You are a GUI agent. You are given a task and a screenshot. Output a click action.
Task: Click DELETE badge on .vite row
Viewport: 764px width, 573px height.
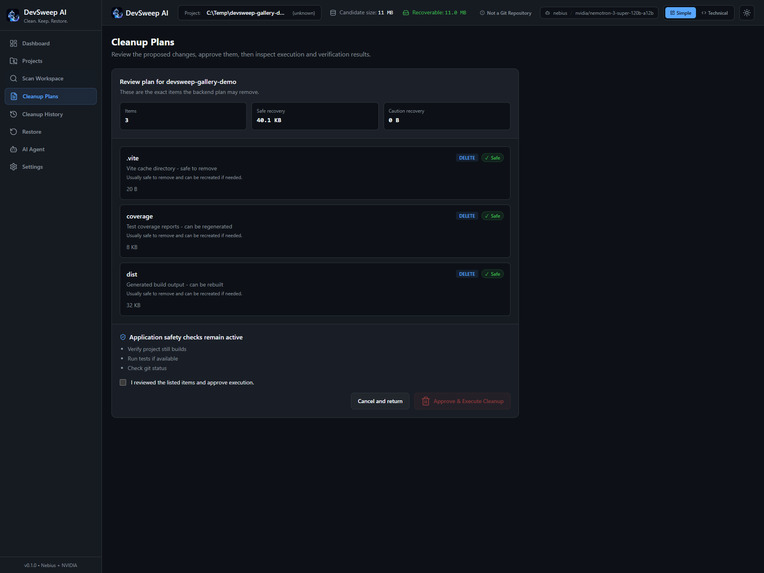pos(467,158)
